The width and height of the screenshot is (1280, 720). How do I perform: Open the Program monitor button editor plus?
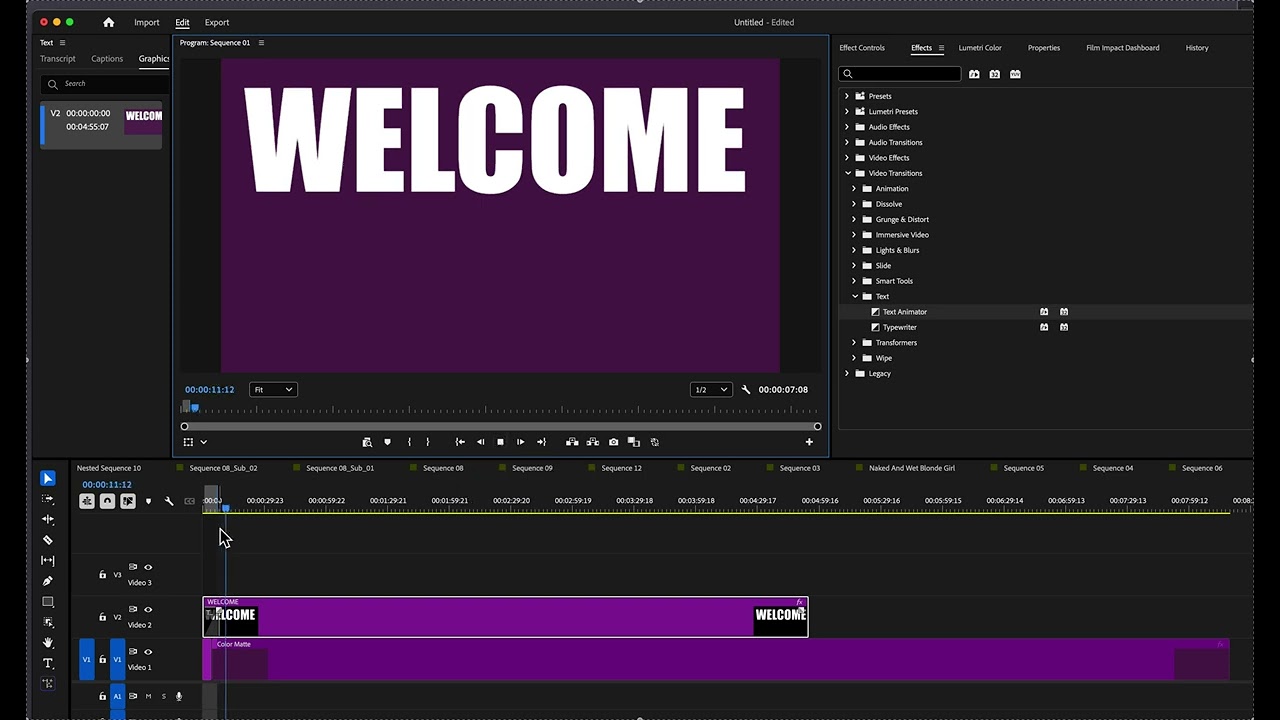[809, 442]
